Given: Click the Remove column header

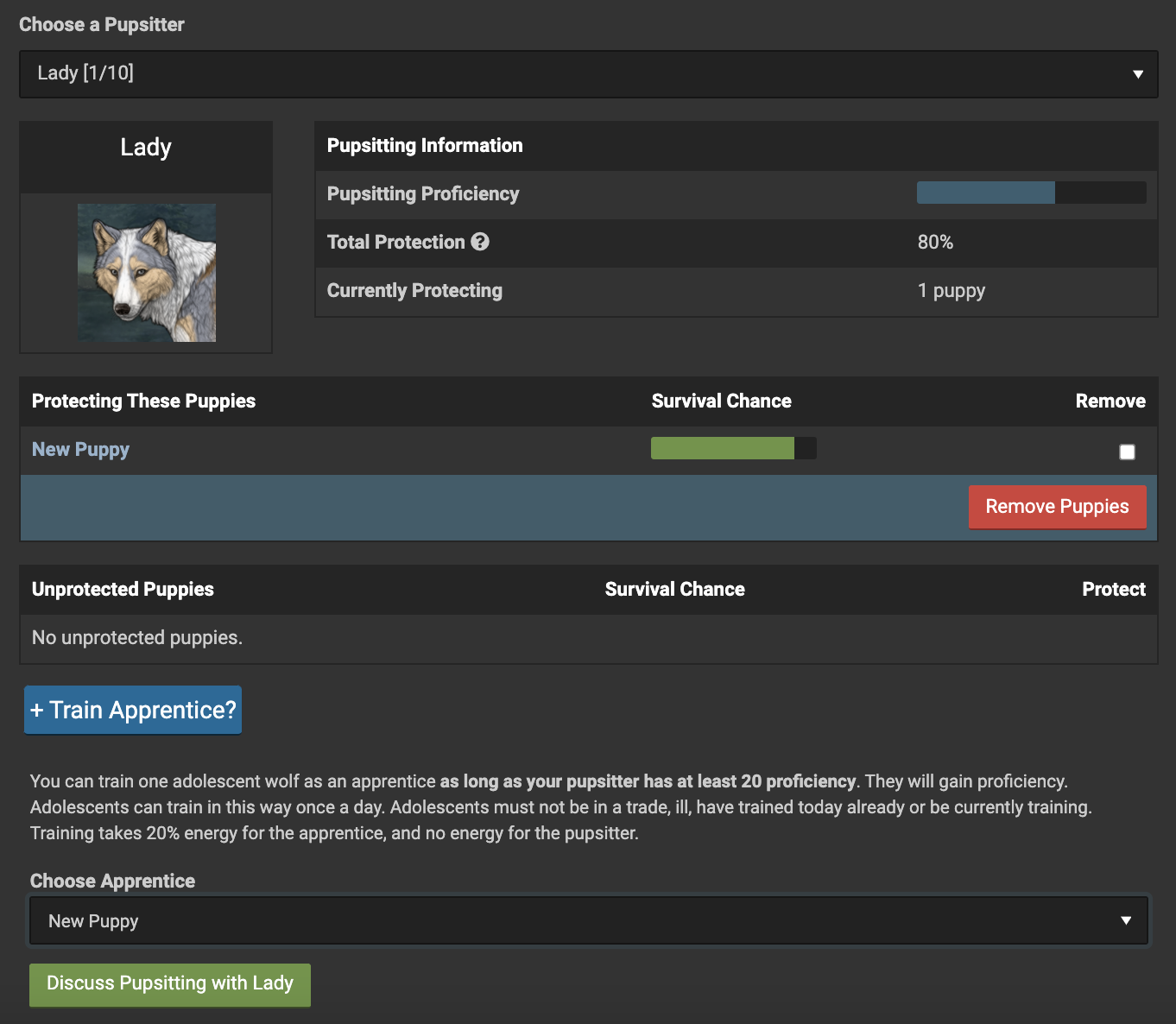Looking at the screenshot, I should coord(1110,401).
